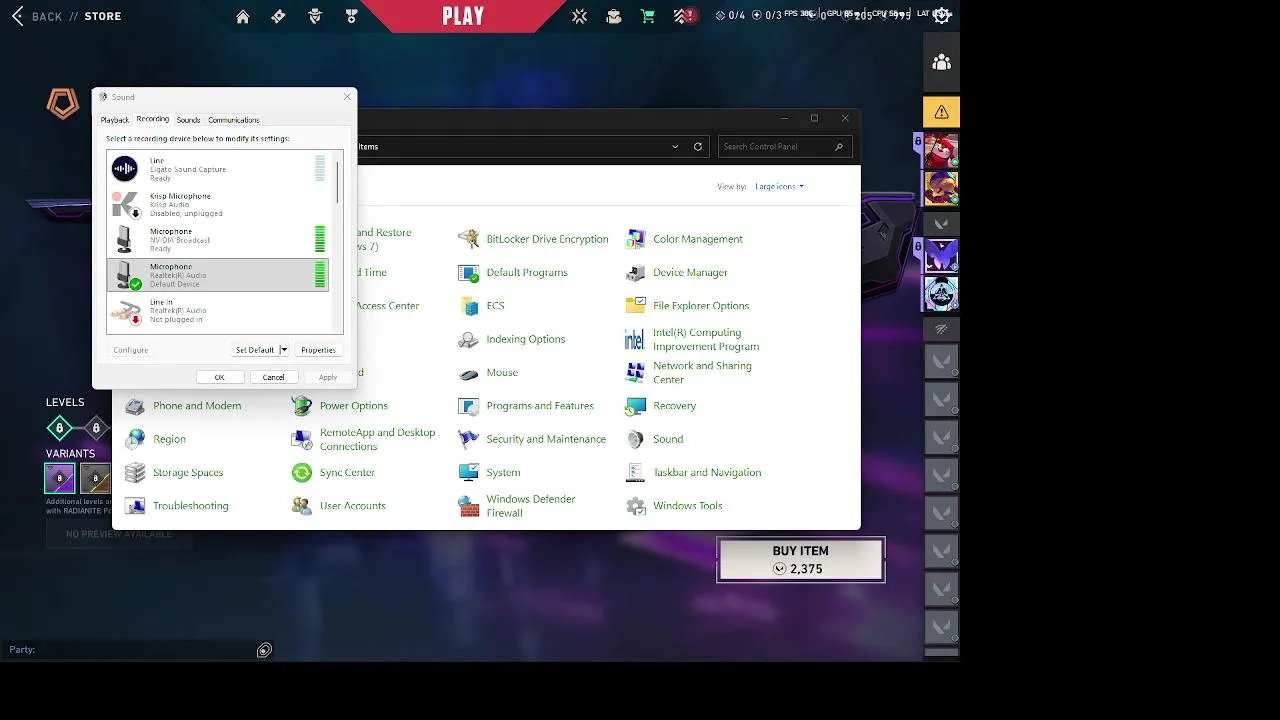Select the Elgato Sound Capture Line device
Image resolution: width=1280 pixels, height=720 pixels.
tap(217, 169)
